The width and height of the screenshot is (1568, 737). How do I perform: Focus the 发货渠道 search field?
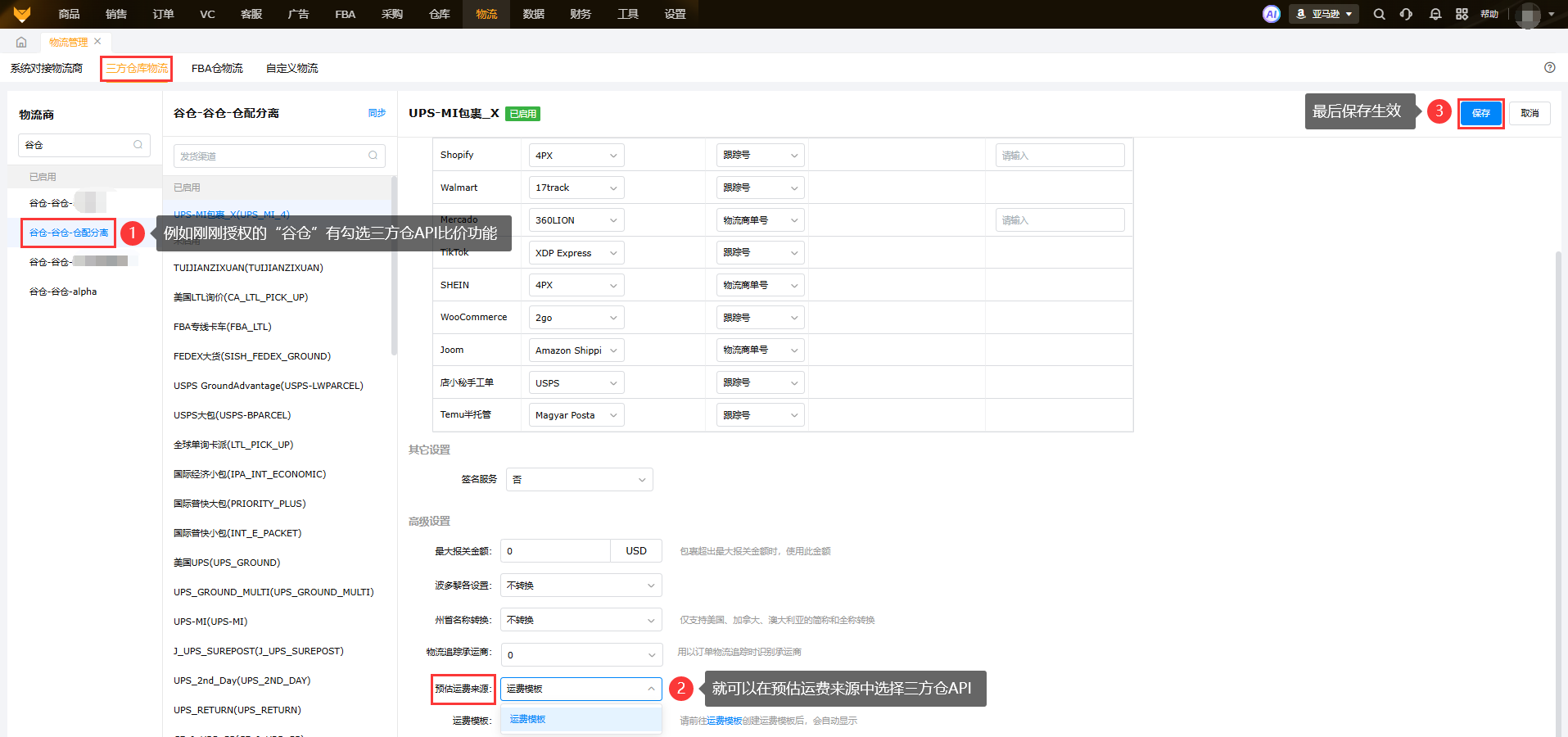pos(279,156)
